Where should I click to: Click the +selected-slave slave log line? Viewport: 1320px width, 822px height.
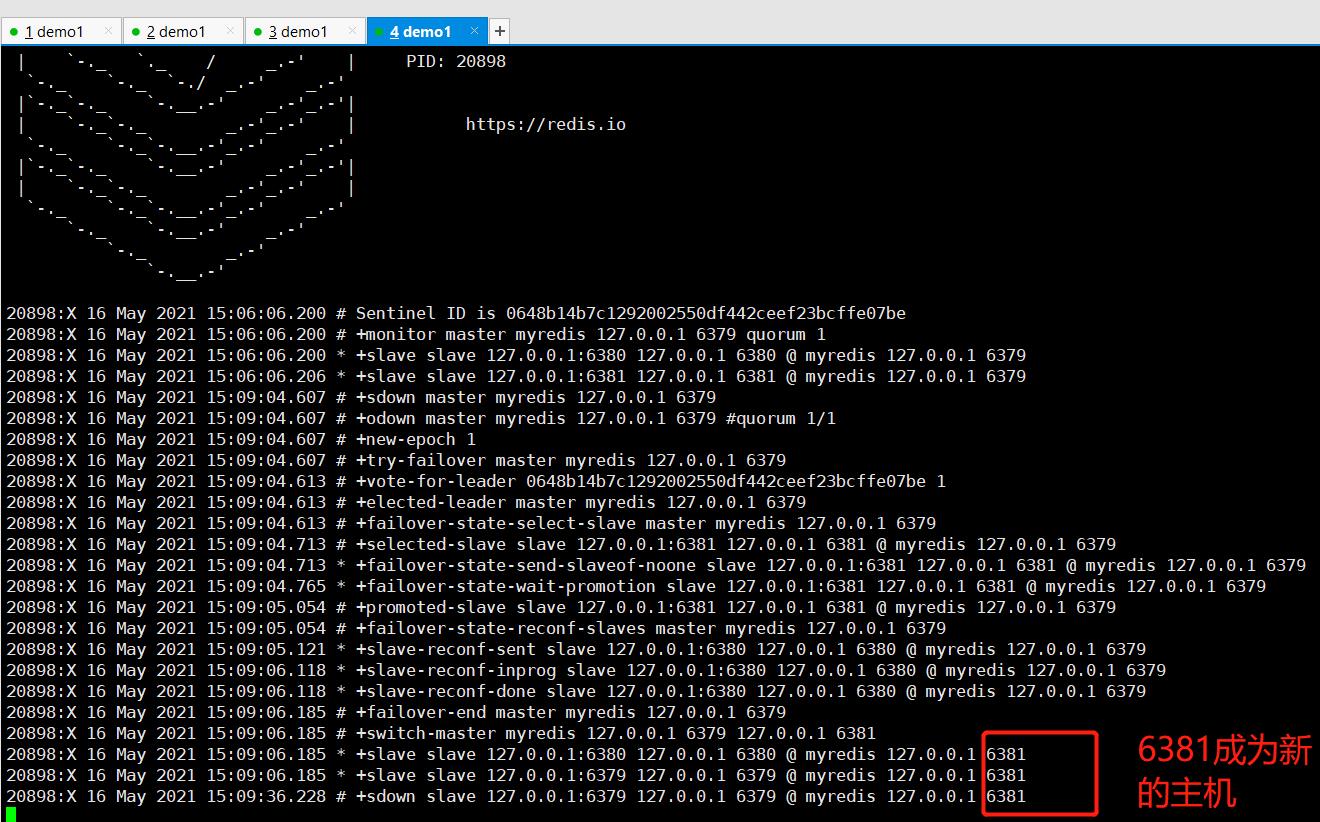pos(561,544)
